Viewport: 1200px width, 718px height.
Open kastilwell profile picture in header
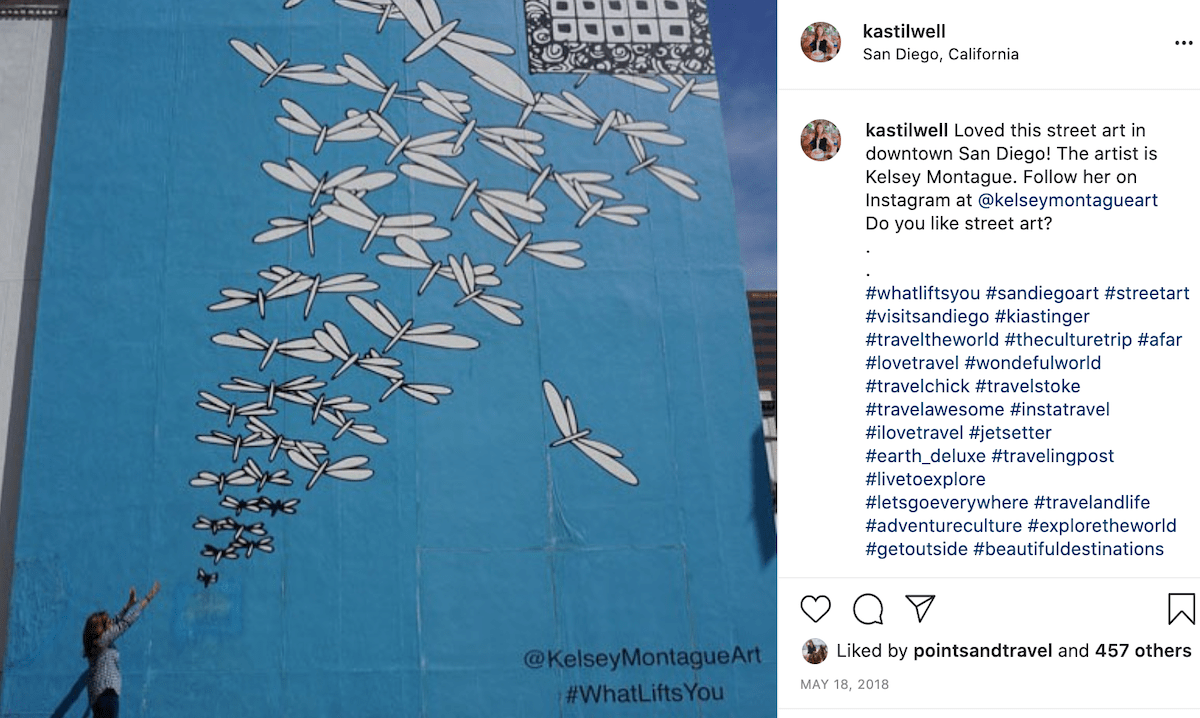click(821, 42)
